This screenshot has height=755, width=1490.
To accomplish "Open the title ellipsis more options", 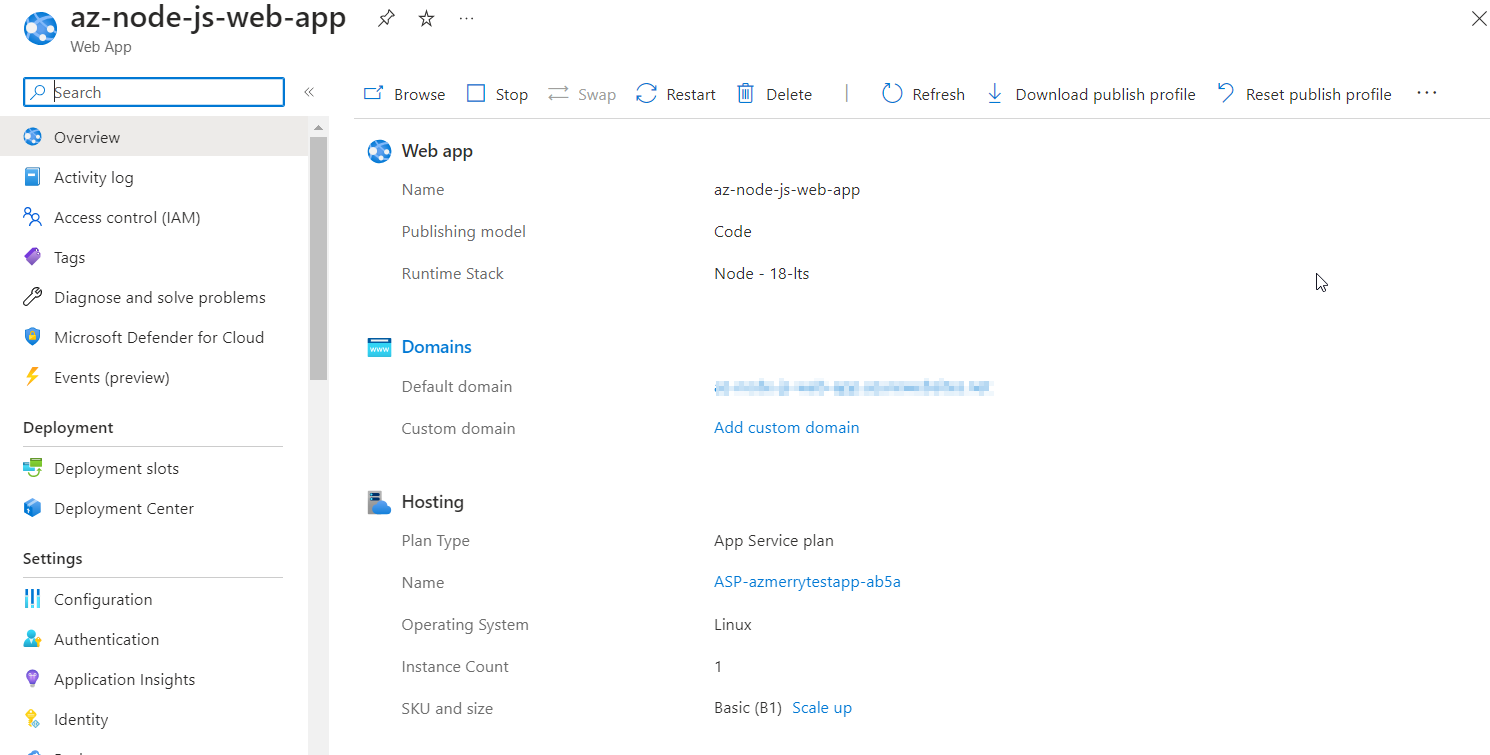I will click(467, 18).
